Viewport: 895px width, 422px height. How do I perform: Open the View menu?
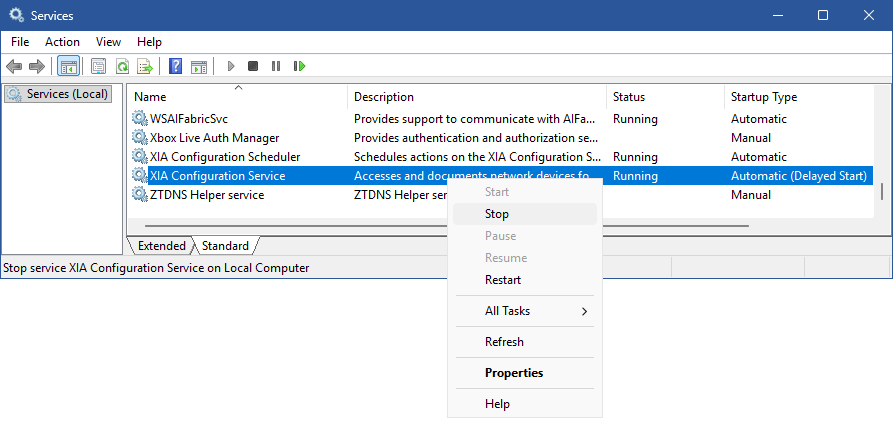108,42
